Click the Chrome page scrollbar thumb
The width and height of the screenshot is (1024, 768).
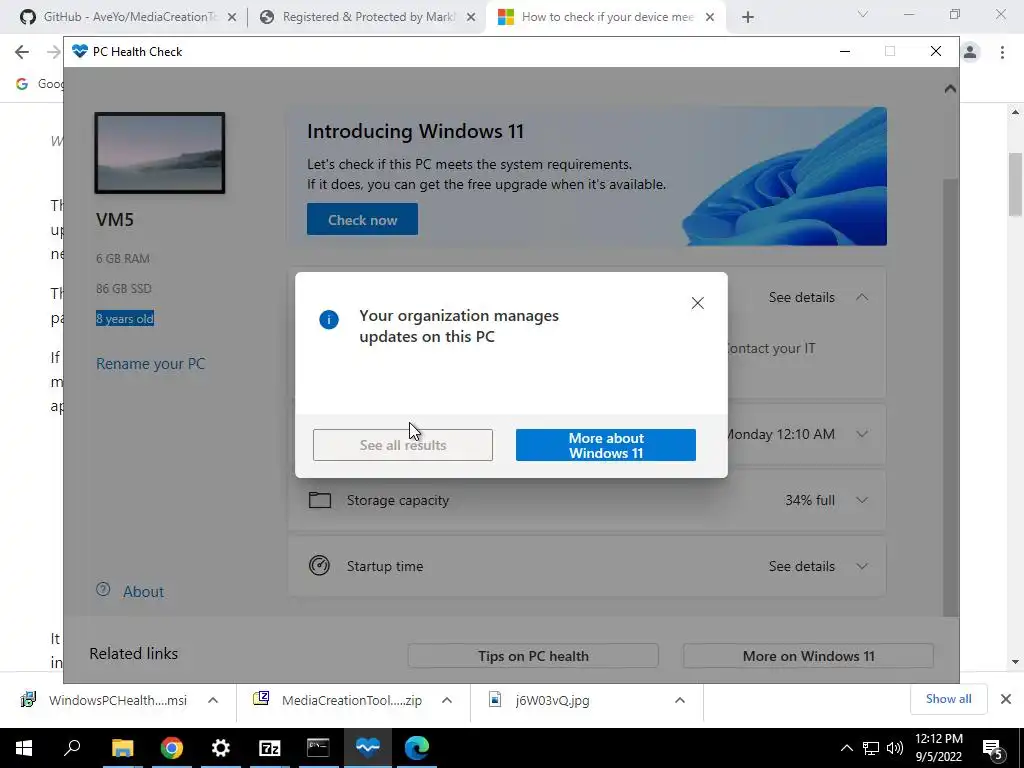(1015, 184)
